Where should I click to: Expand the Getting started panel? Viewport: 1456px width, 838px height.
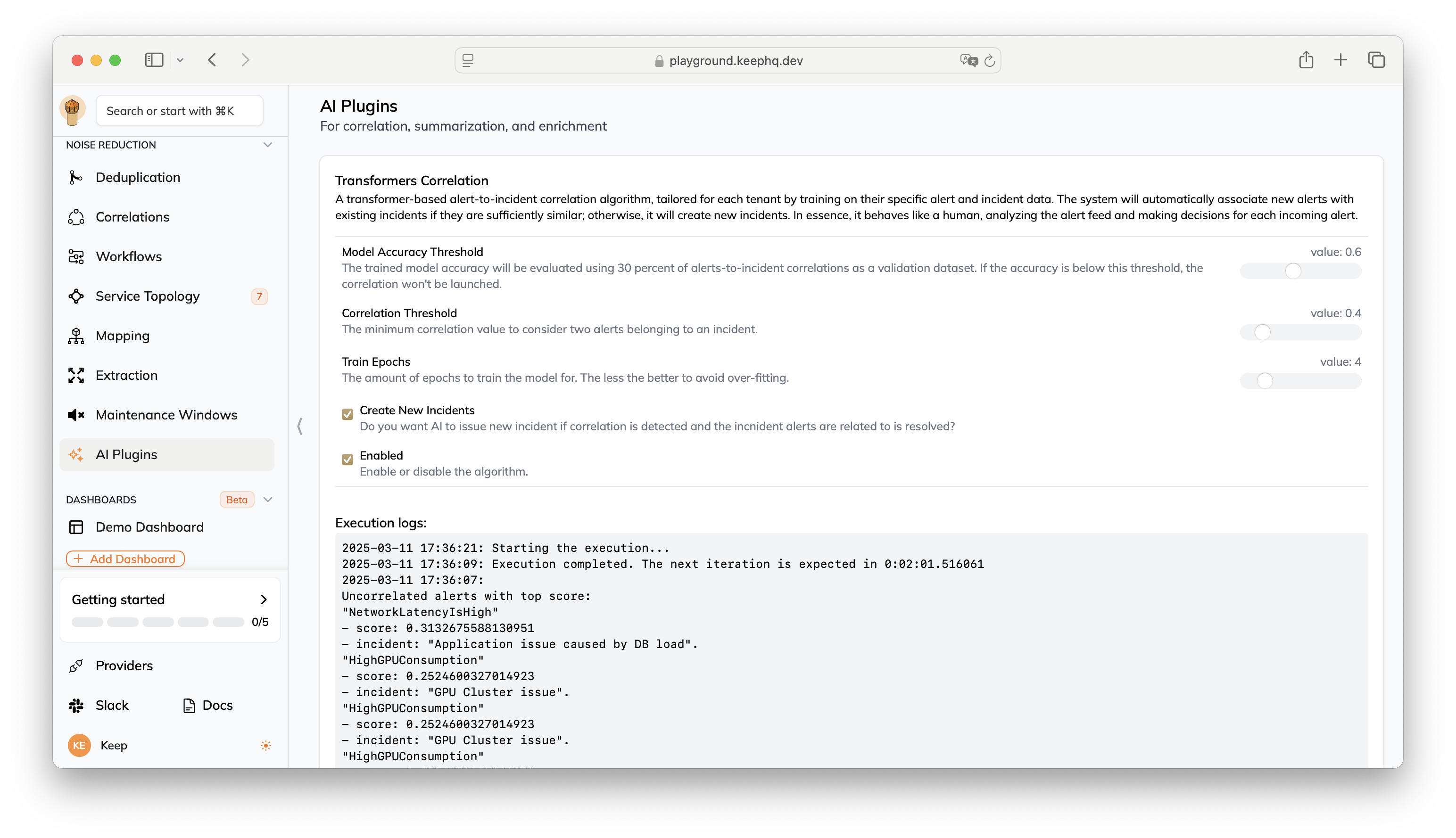pos(264,600)
